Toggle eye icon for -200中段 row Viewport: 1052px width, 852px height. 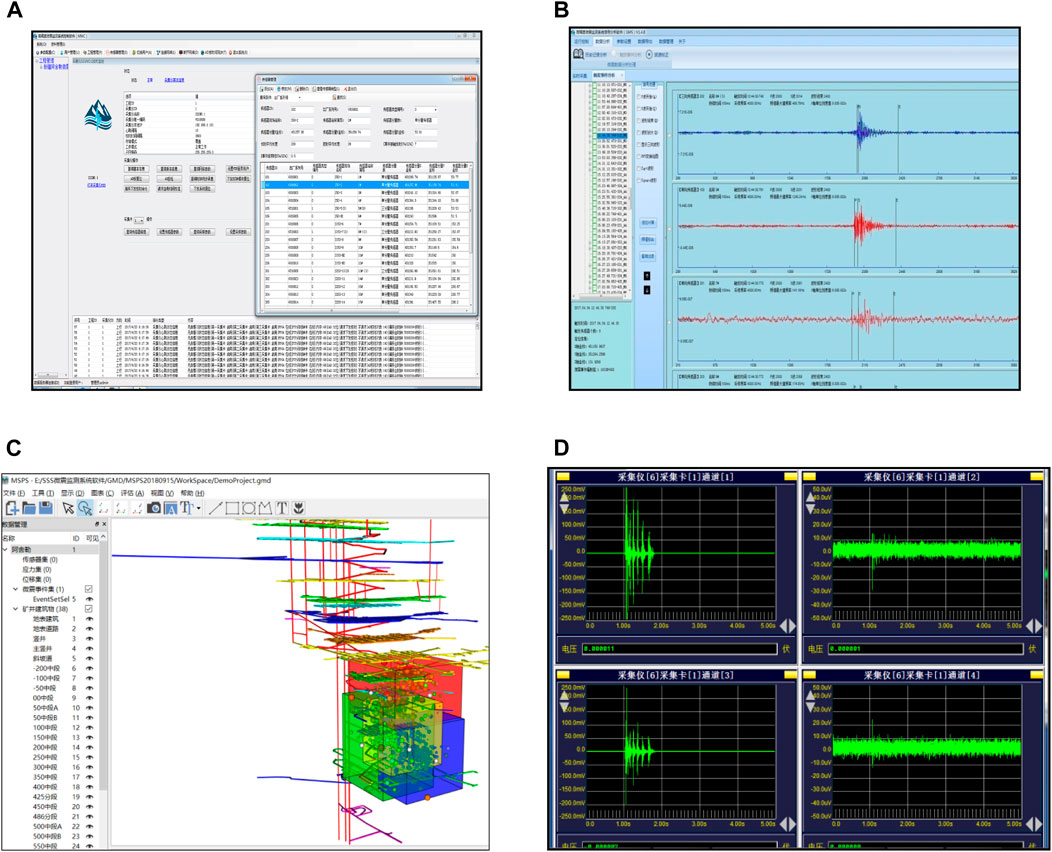(89, 668)
